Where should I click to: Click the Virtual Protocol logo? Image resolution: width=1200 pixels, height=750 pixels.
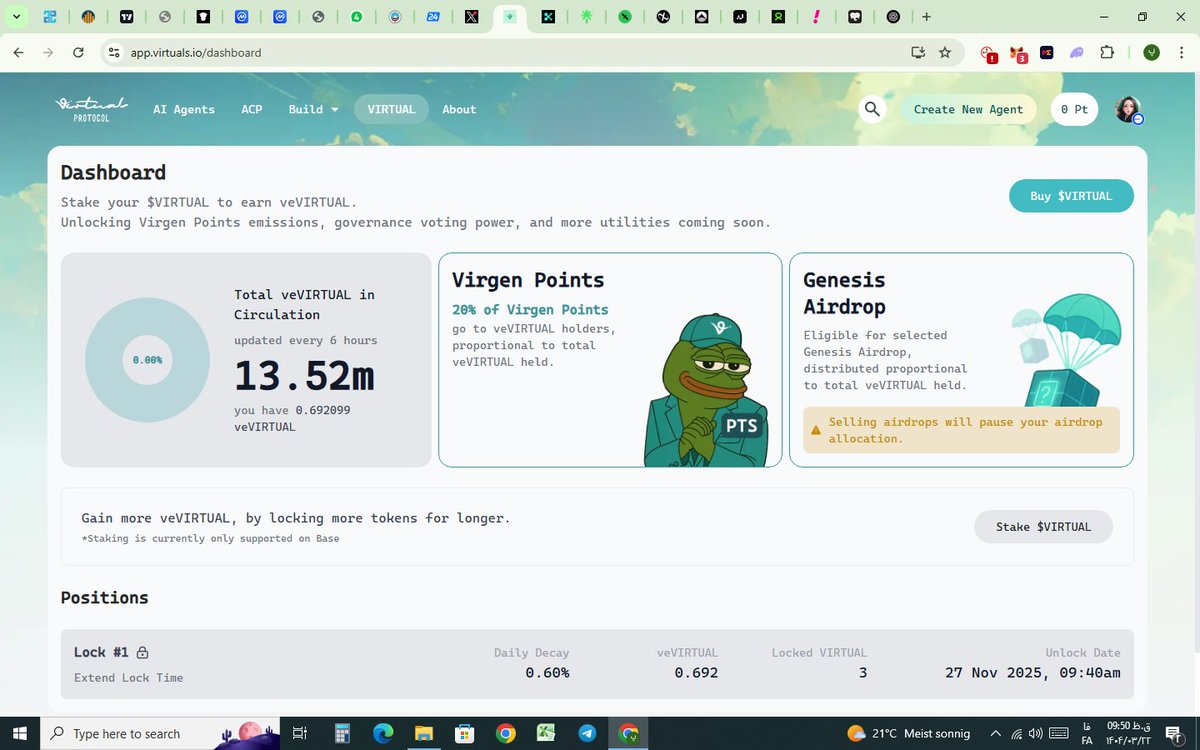point(92,109)
